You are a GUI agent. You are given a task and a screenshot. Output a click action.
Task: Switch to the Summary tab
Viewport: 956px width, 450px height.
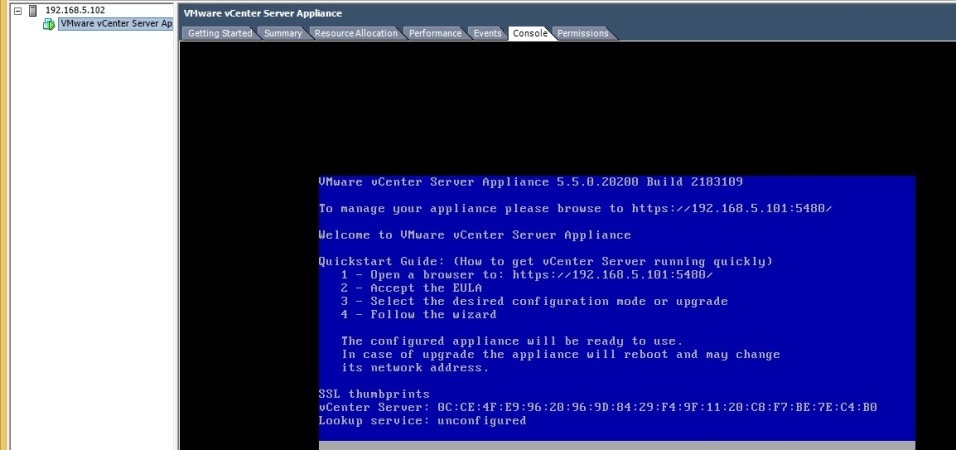tap(283, 34)
